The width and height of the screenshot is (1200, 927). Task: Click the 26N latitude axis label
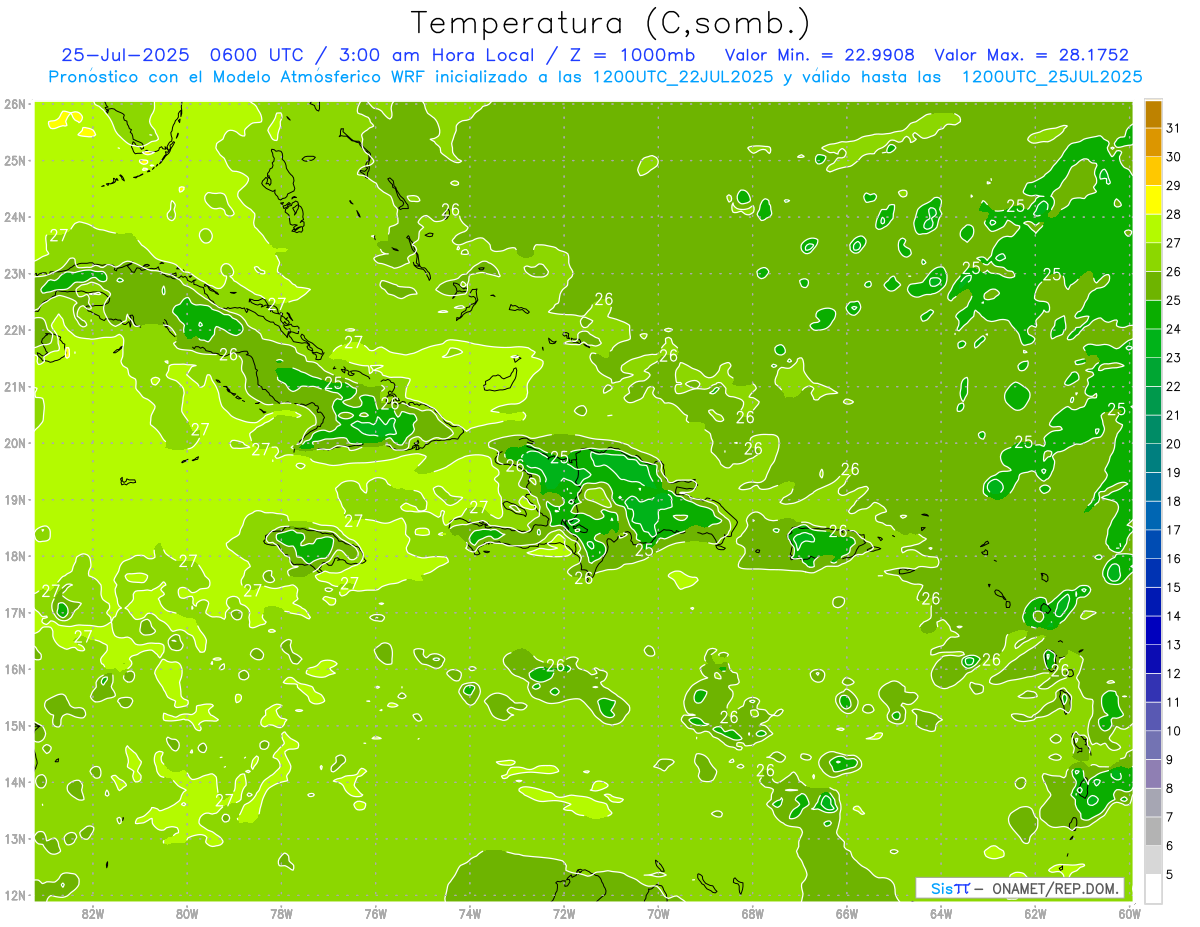14,104
